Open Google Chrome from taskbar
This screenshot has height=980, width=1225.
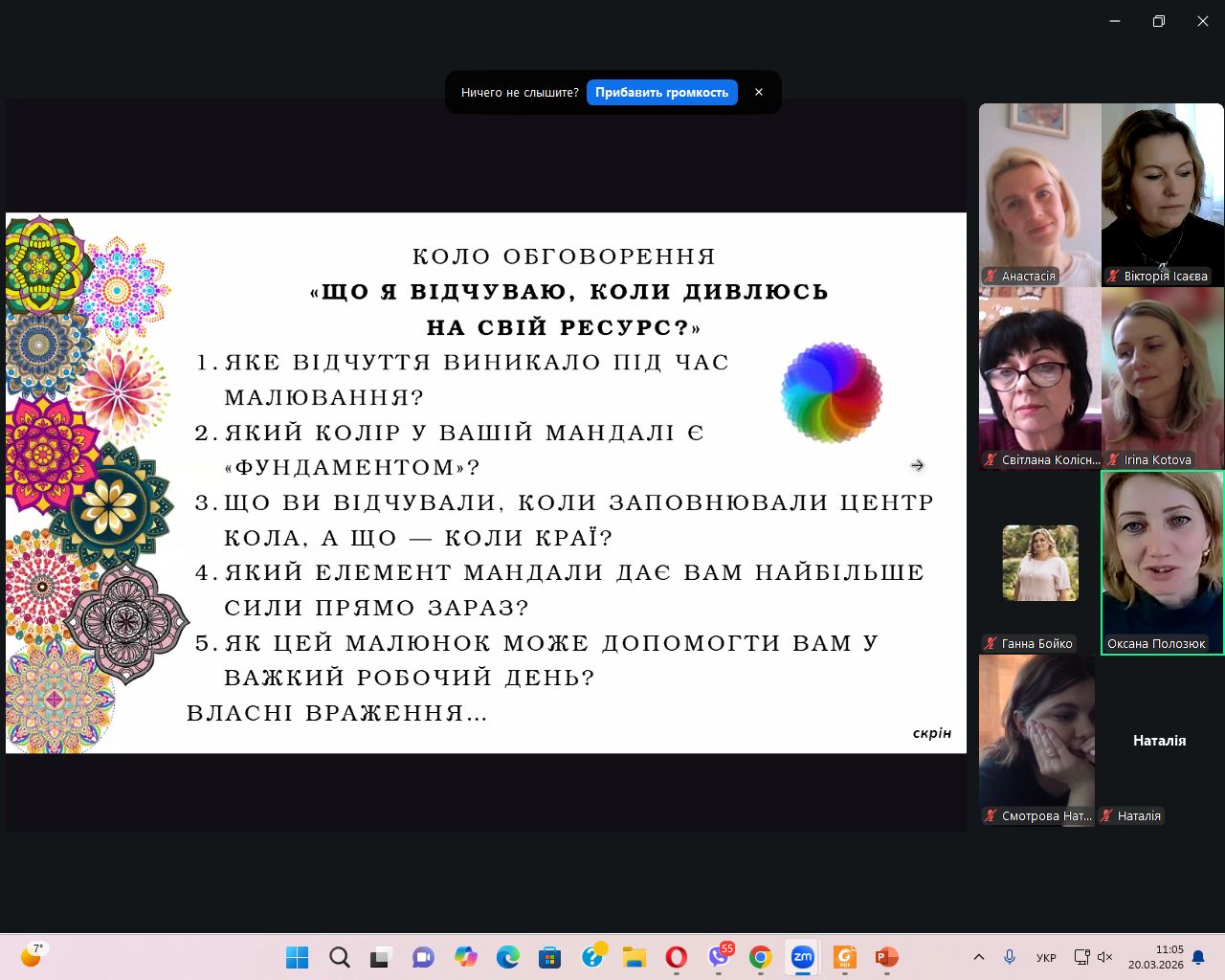pos(761,957)
